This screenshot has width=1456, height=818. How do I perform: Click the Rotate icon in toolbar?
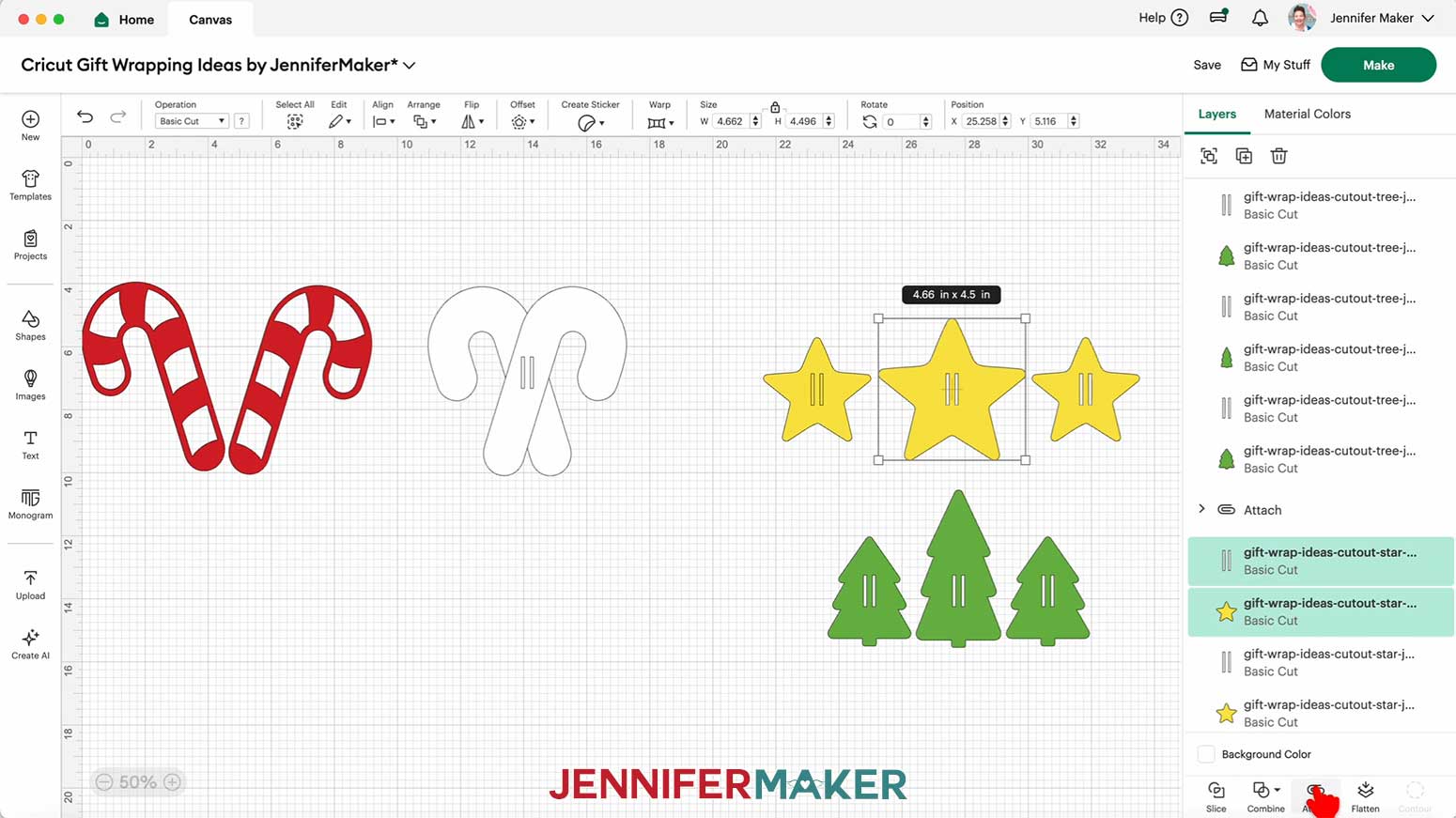point(870,122)
